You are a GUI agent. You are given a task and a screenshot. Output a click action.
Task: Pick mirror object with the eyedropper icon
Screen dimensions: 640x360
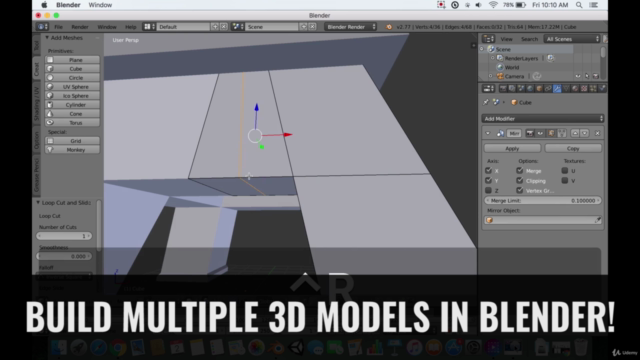click(598, 220)
